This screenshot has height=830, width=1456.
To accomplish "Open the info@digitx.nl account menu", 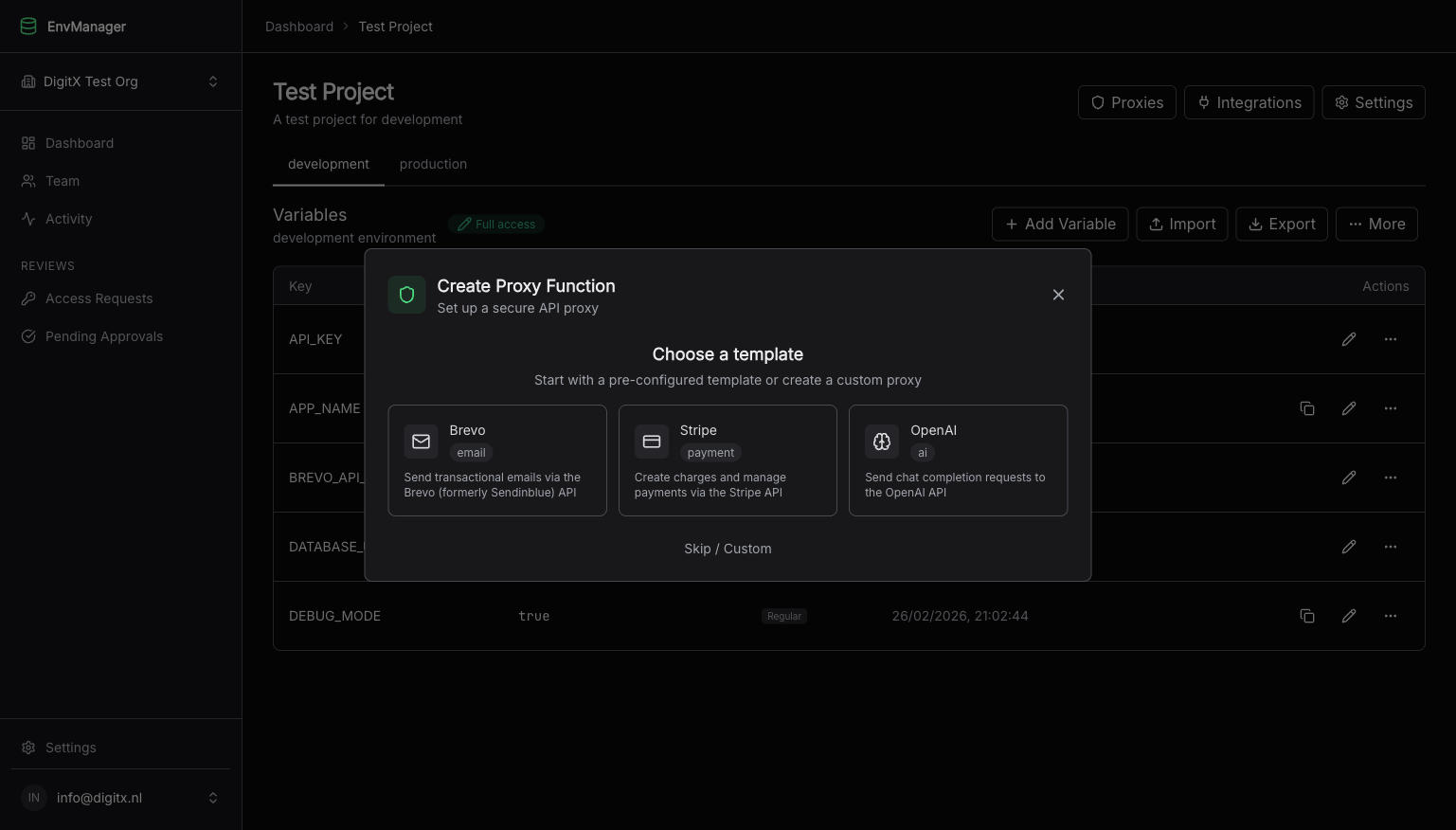I will click(121, 798).
